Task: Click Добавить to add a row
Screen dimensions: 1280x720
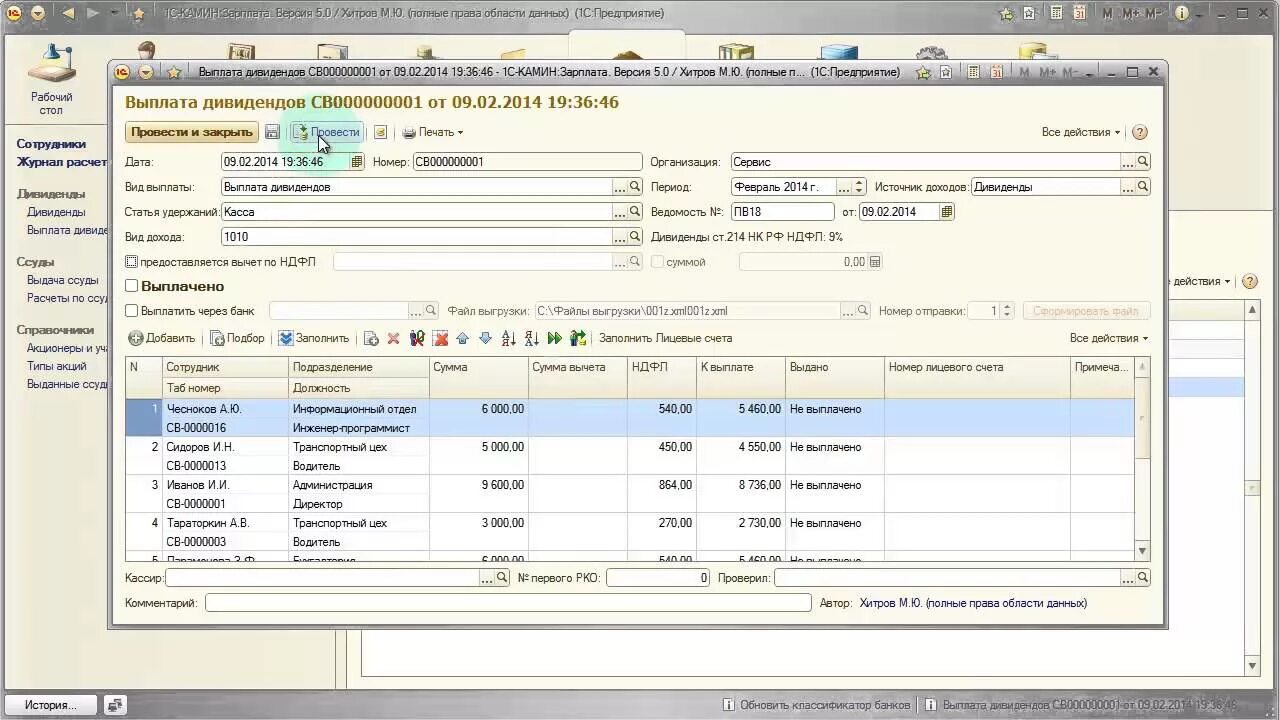Action: pyautogui.click(x=161, y=338)
